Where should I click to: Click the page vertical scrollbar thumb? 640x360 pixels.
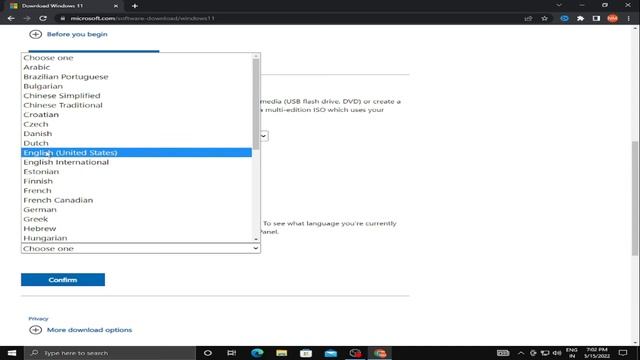tap(635, 198)
